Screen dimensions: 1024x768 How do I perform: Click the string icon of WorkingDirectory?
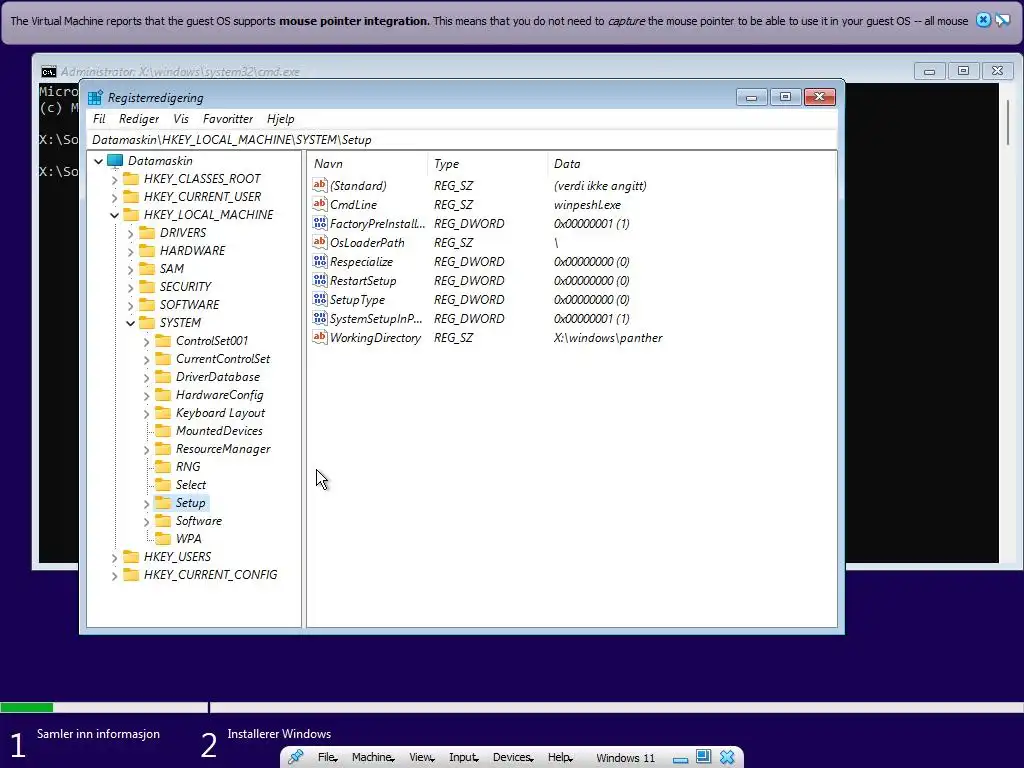319,337
